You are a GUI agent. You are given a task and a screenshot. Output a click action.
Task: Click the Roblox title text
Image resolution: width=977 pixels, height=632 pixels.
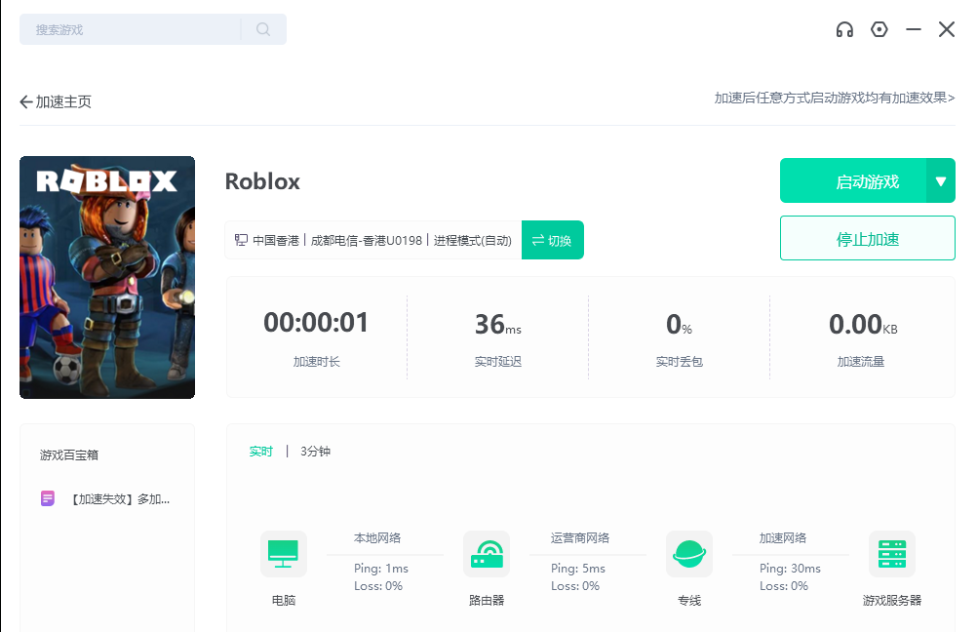[x=262, y=181]
